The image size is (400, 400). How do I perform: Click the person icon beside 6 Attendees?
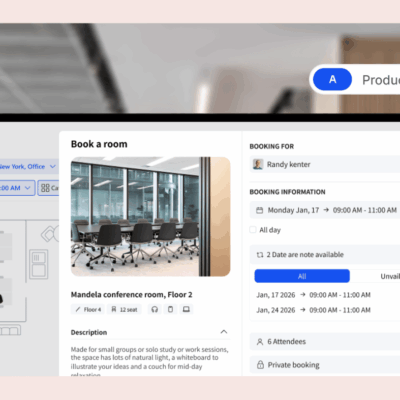coord(260,342)
